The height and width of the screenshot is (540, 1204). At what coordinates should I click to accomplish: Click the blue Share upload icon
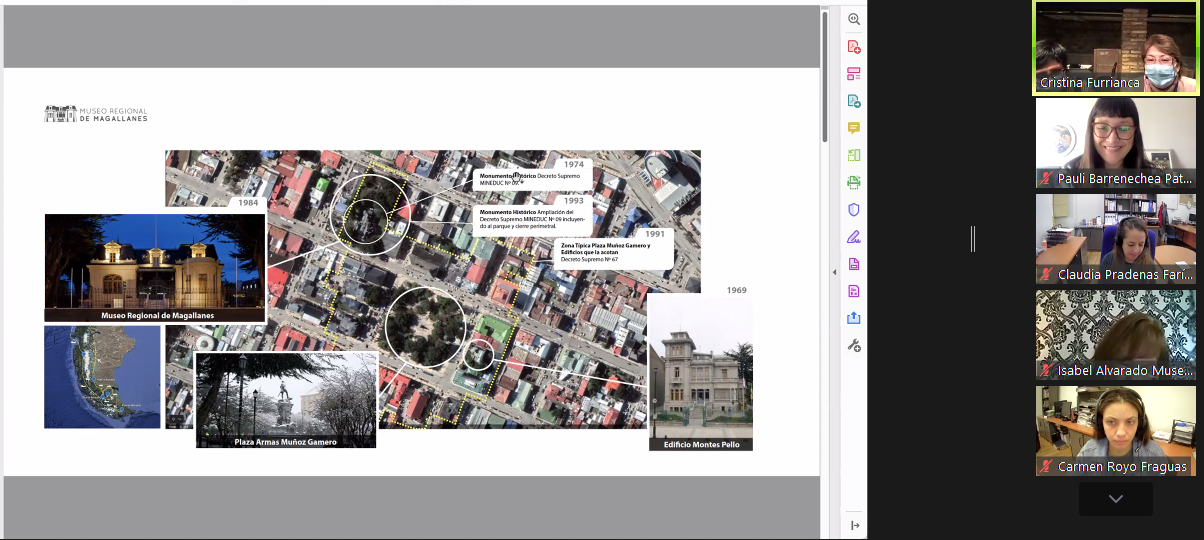pos(854,318)
